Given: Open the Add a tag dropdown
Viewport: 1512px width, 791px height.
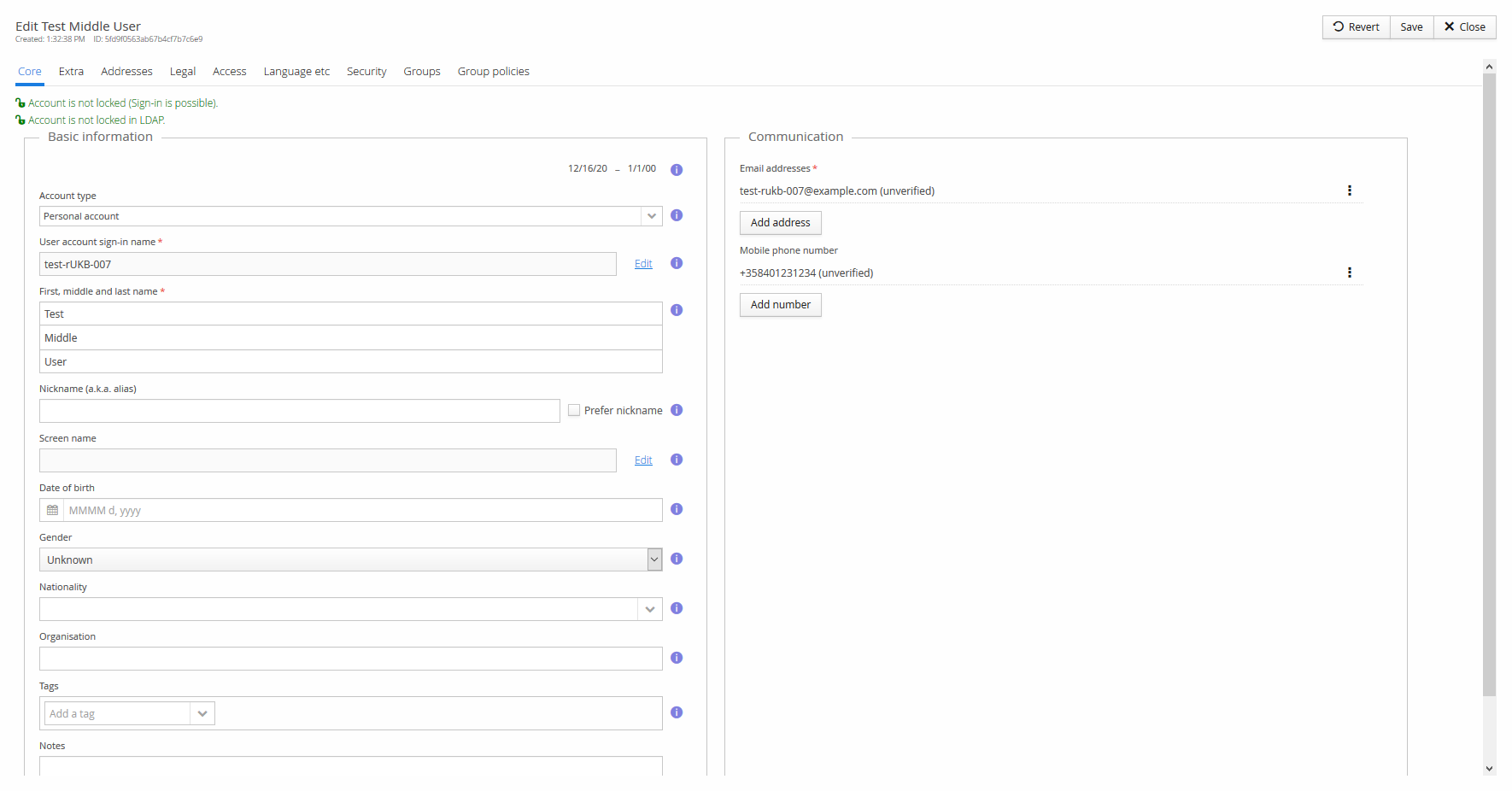Looking at the screenshot, I should [x=202, y=713].
